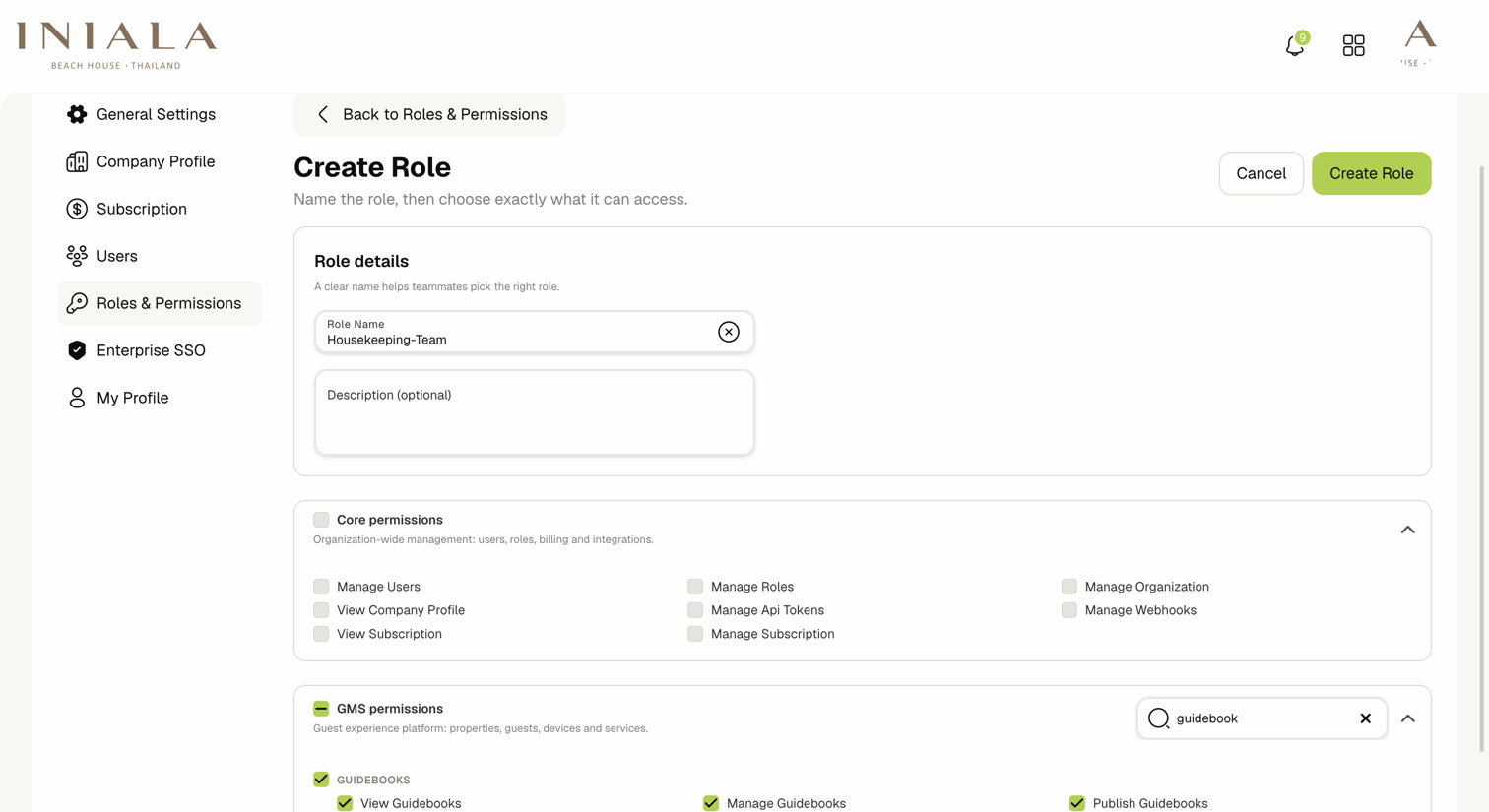The image size is (1489, 812).
Task: Open the apps grid menu
Action: coord(1354,45)
